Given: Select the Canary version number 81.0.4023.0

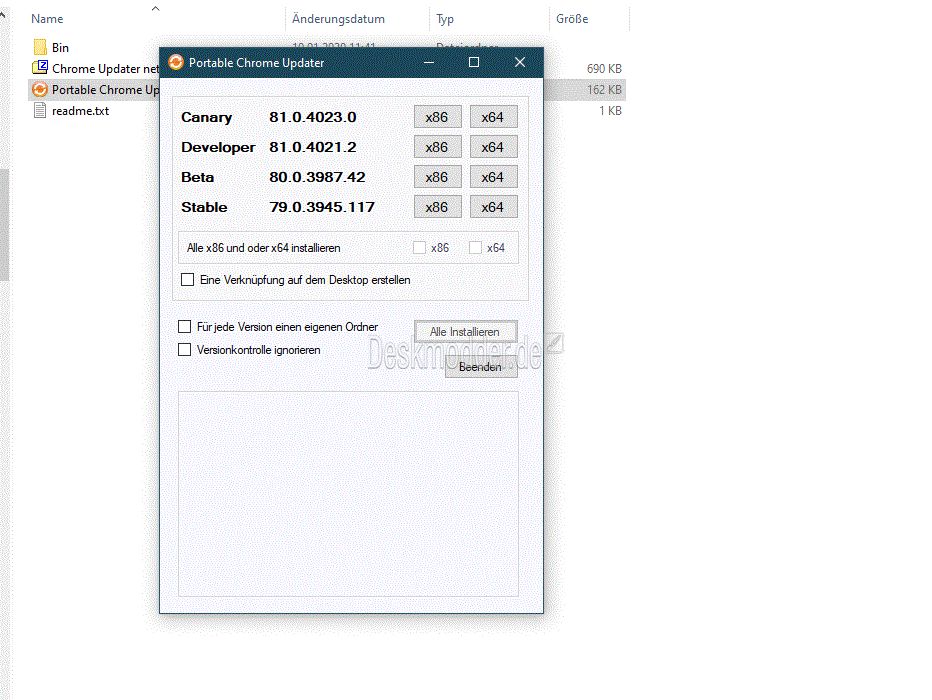Looking at the screenshot, I should (313, 117).
